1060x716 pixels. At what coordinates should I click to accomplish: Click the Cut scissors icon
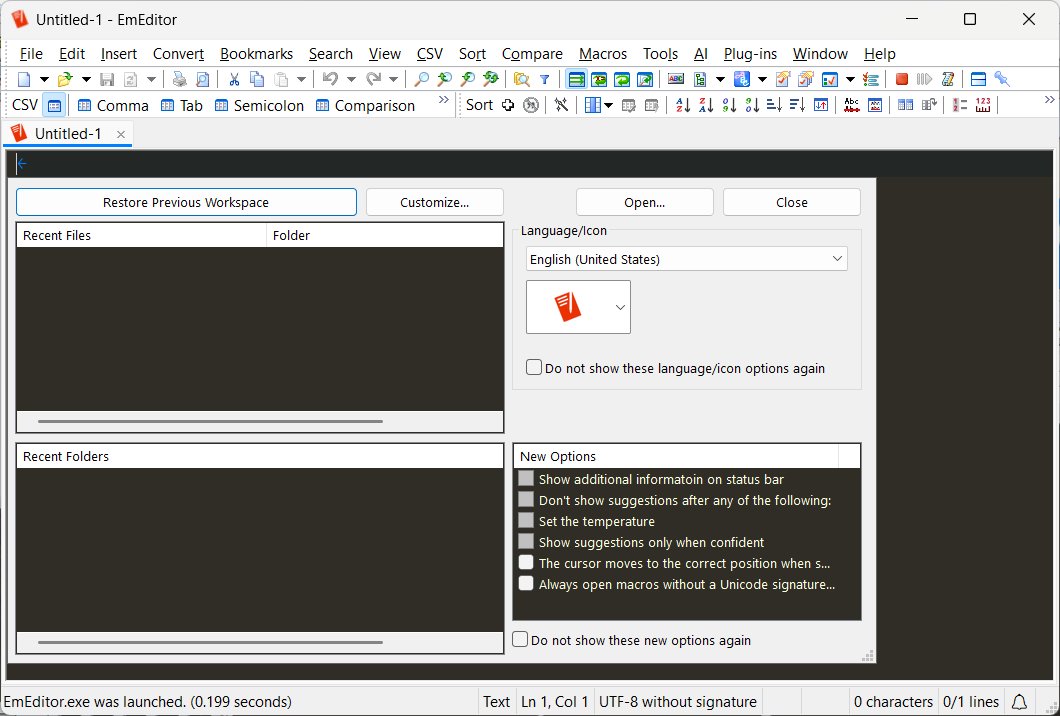[x=234, y=79]
